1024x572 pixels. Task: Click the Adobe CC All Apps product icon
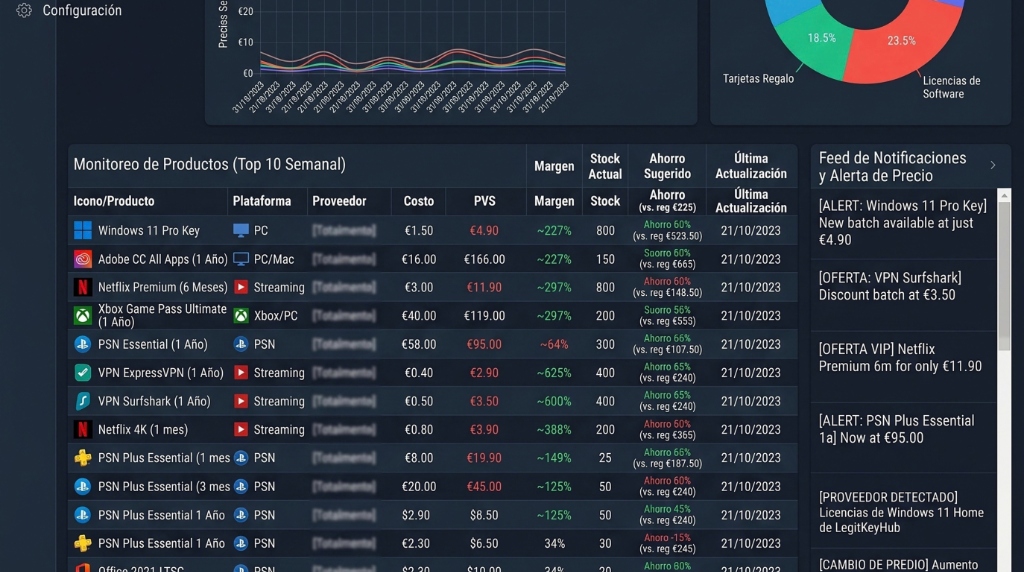[x=83, y=259]
